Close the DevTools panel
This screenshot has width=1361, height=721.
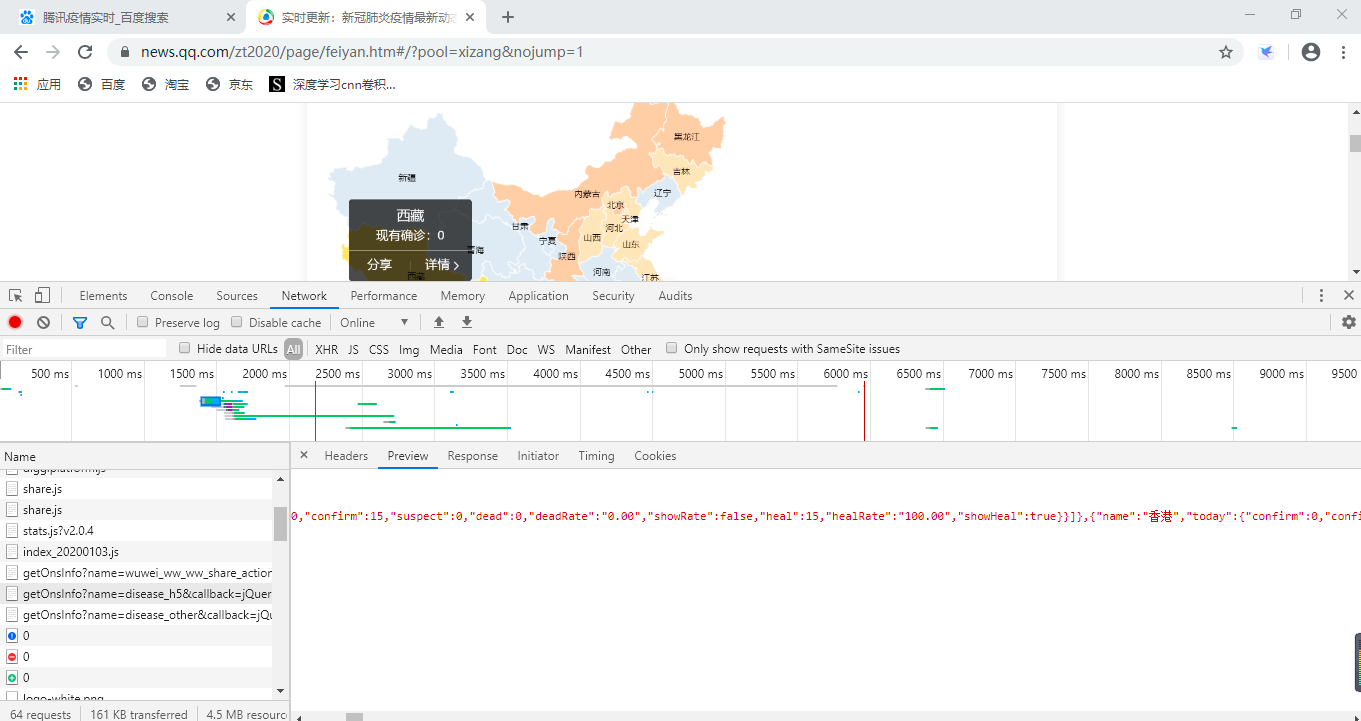pos(1349,295)
